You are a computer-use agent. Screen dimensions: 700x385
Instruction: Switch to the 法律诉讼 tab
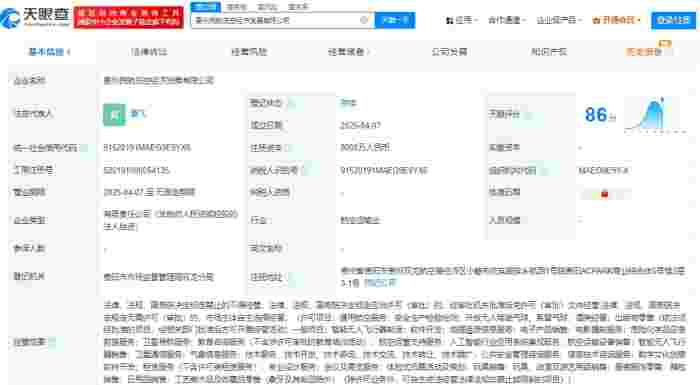pos(149,52)
